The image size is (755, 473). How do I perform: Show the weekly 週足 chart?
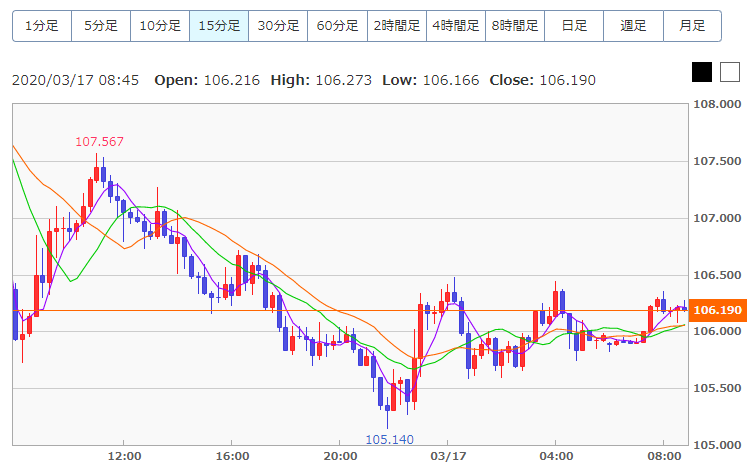pyautogui.click(x=633, y=26)
